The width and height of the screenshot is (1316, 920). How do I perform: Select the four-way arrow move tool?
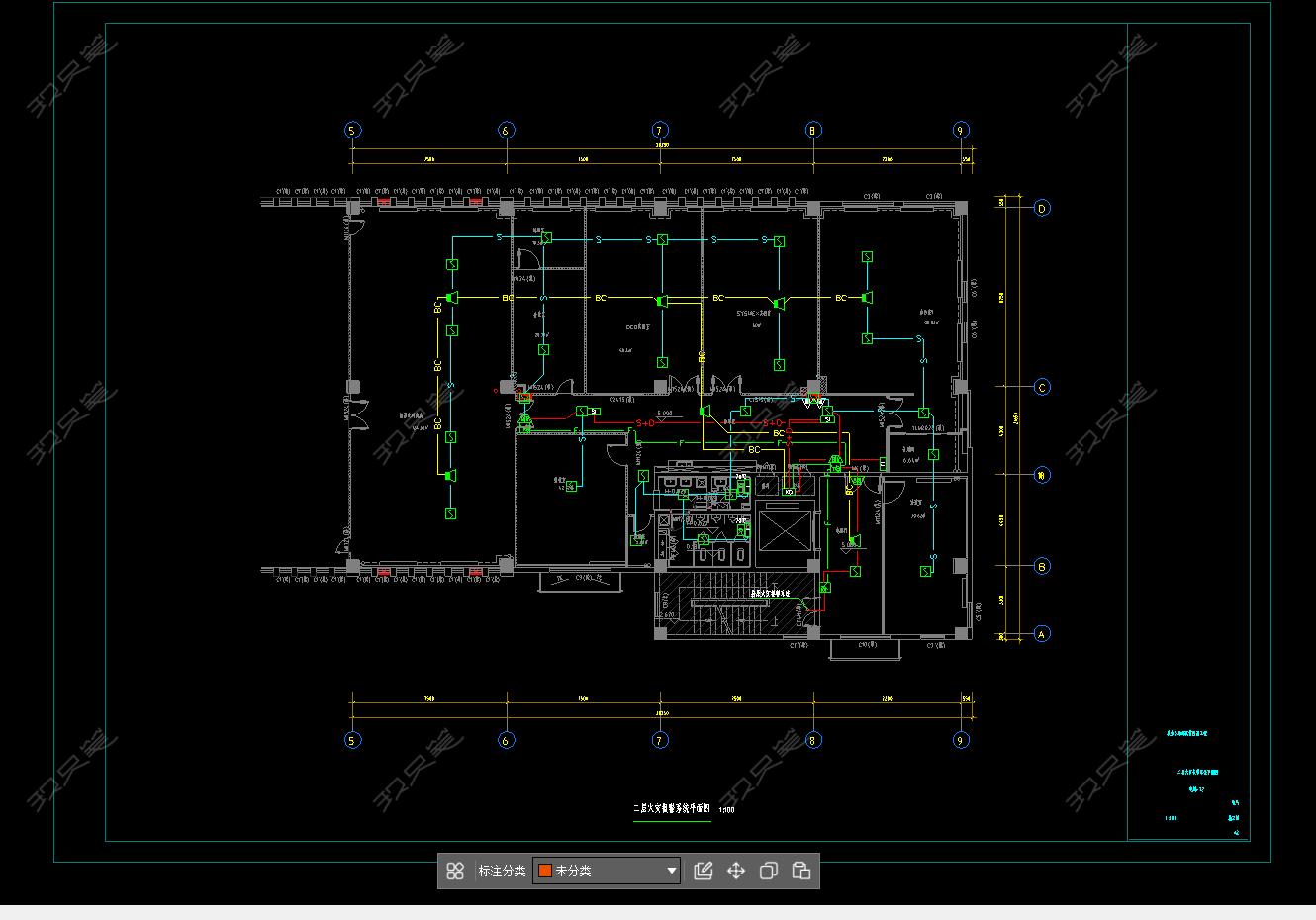(736, 871)
